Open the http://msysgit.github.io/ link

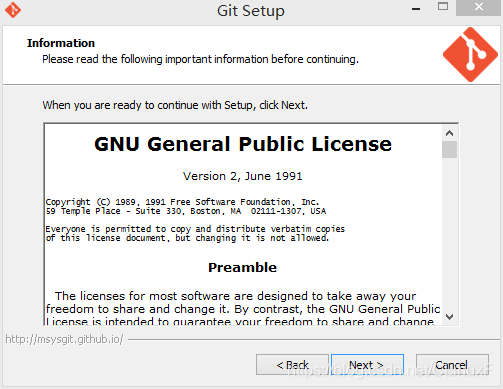(x=64, y=339)
